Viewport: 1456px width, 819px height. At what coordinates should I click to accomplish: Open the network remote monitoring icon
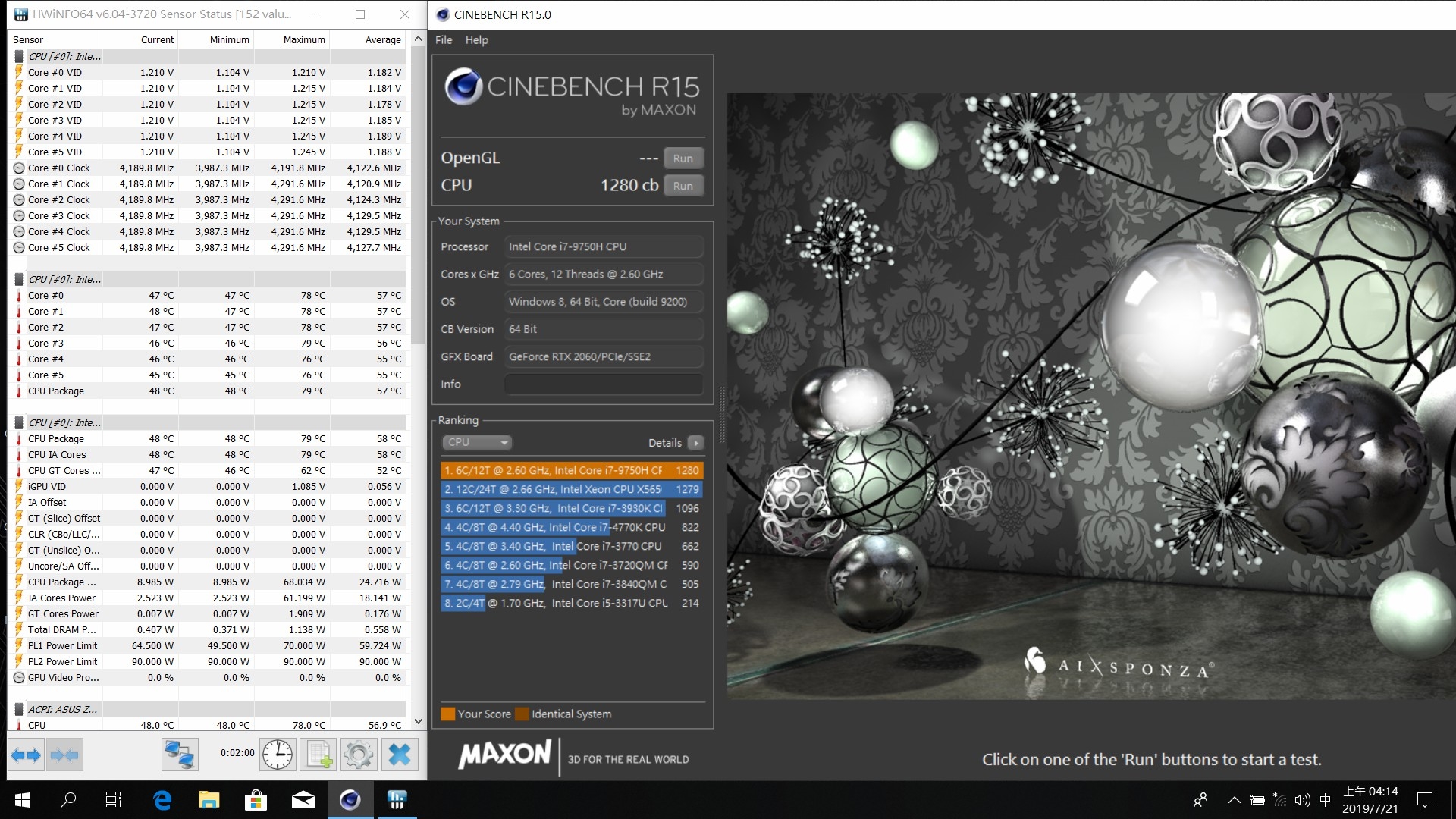click(x=180, y=755)
